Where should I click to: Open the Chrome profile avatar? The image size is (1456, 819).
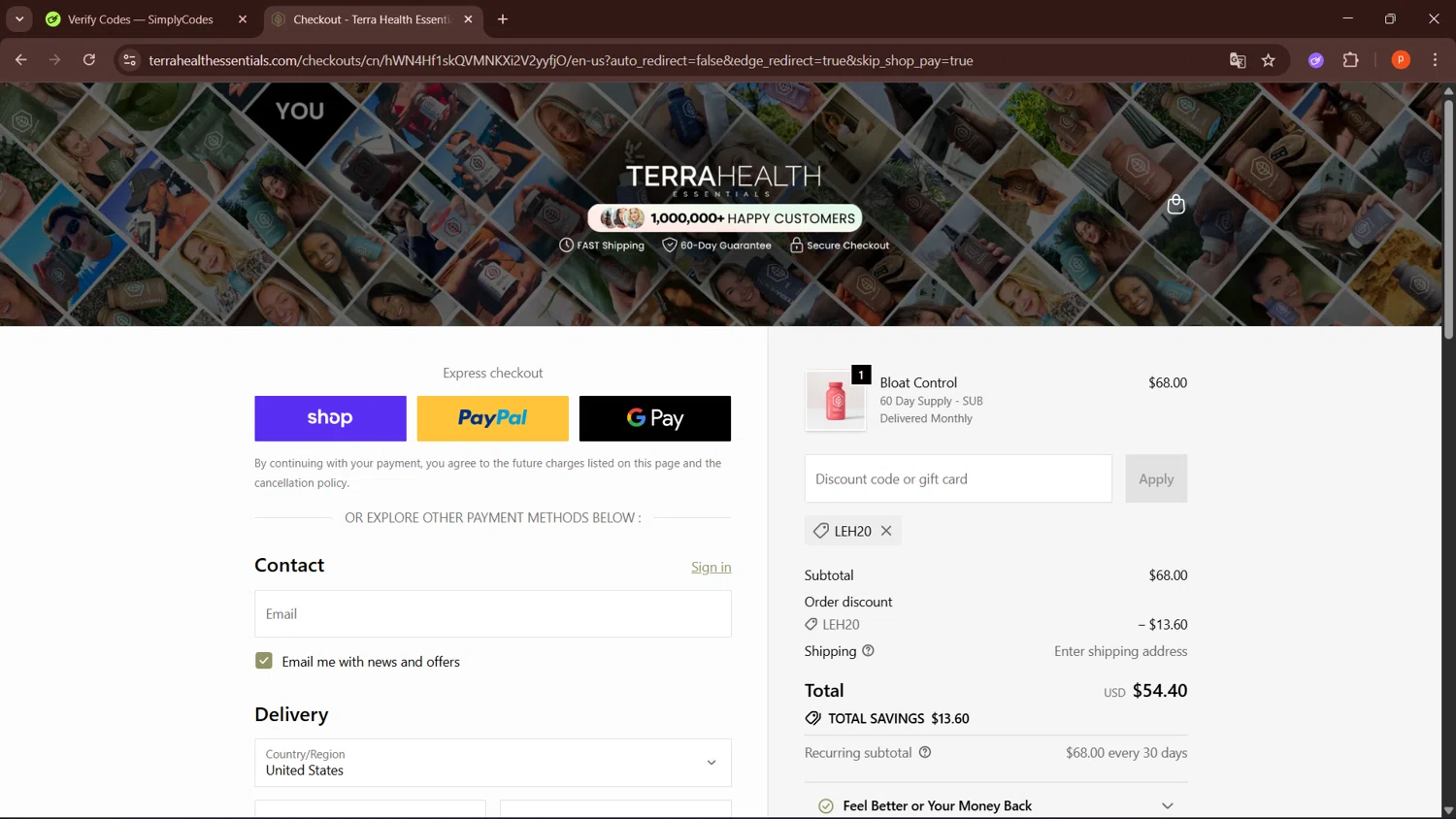pyautogui.click(x=1401, y=60)
